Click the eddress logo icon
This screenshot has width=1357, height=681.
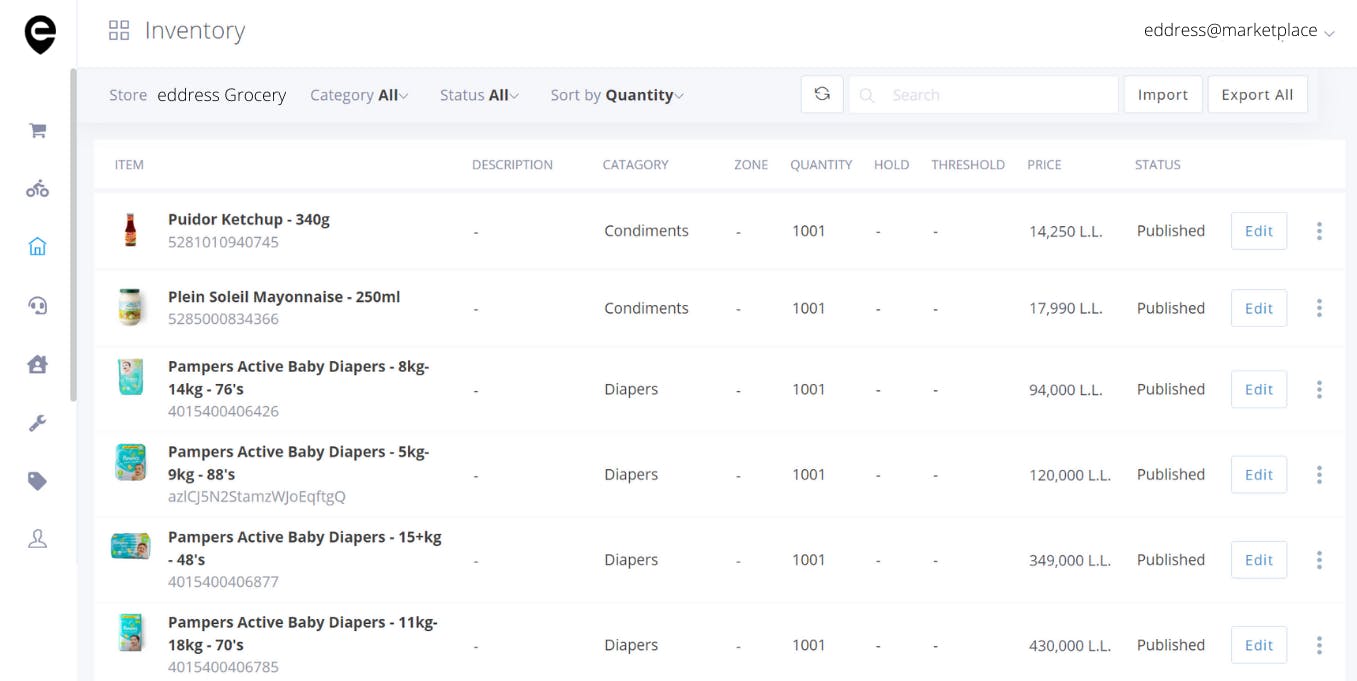click(x=40, y=34)
